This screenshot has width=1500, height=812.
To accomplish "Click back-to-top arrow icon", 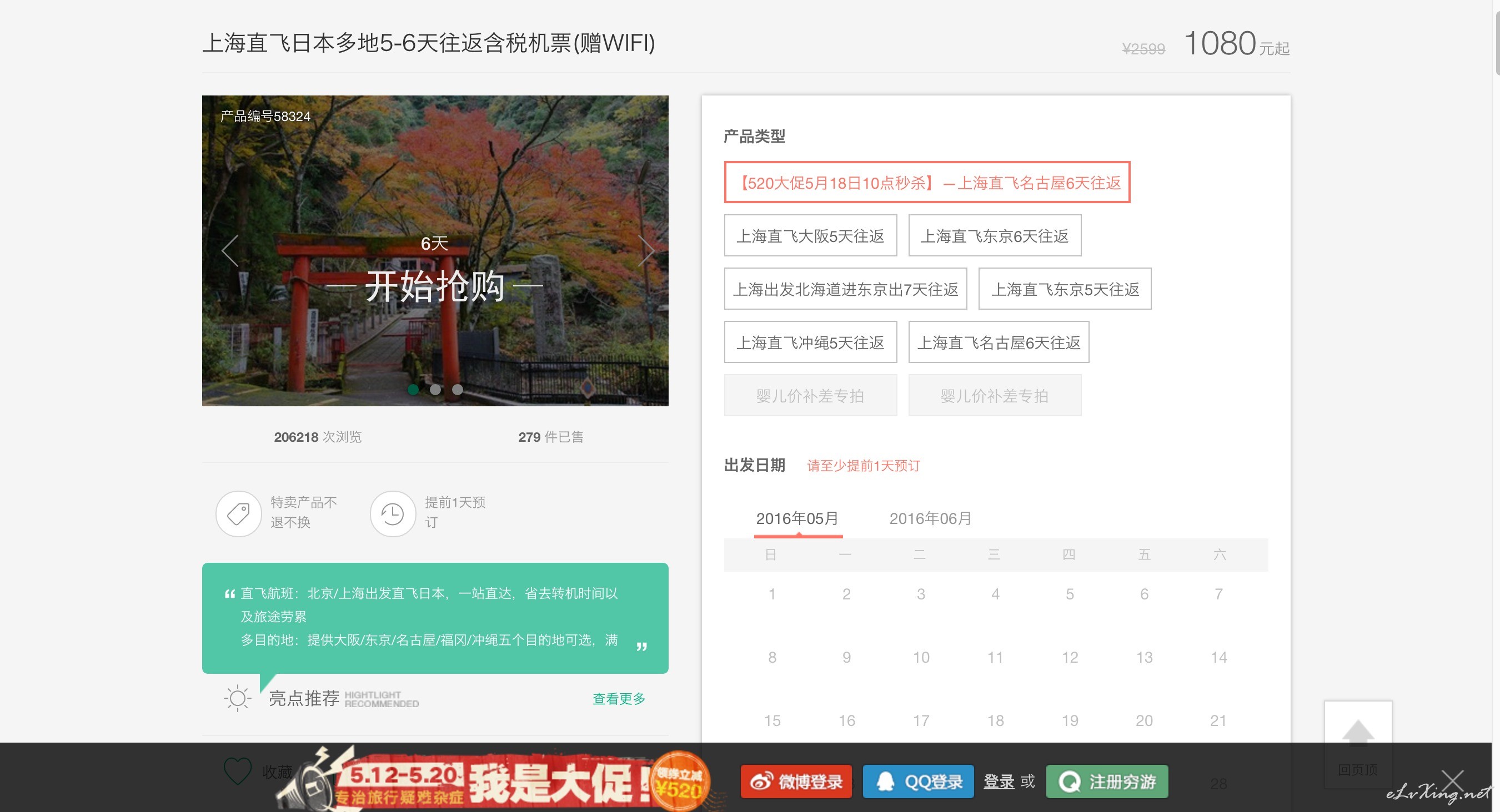I will [x=1358, y=733].
